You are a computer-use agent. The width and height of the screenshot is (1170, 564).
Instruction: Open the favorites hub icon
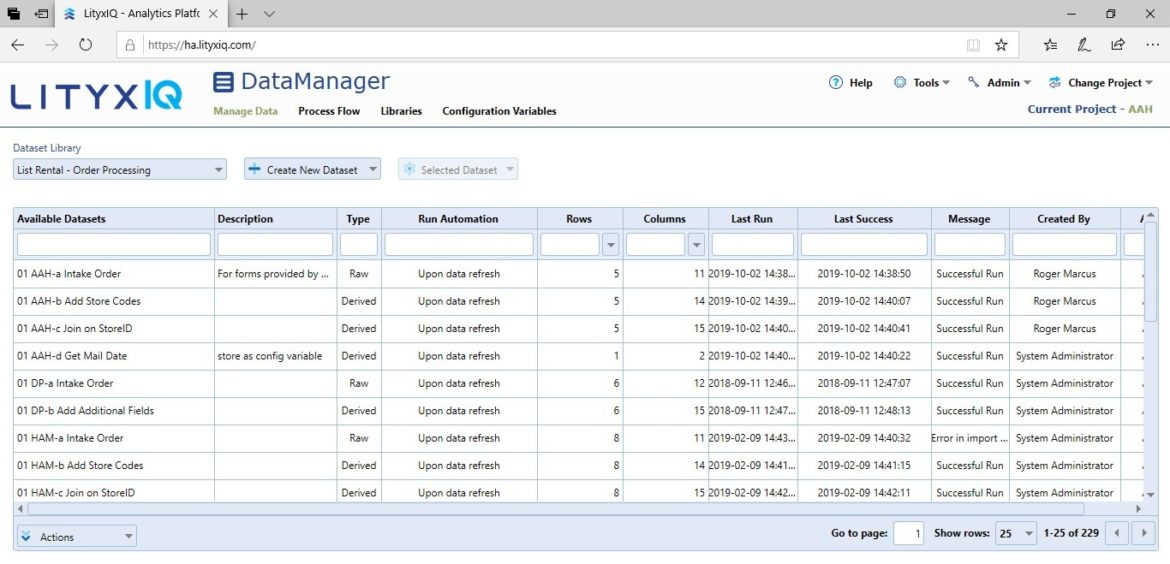pos(1051,45)
